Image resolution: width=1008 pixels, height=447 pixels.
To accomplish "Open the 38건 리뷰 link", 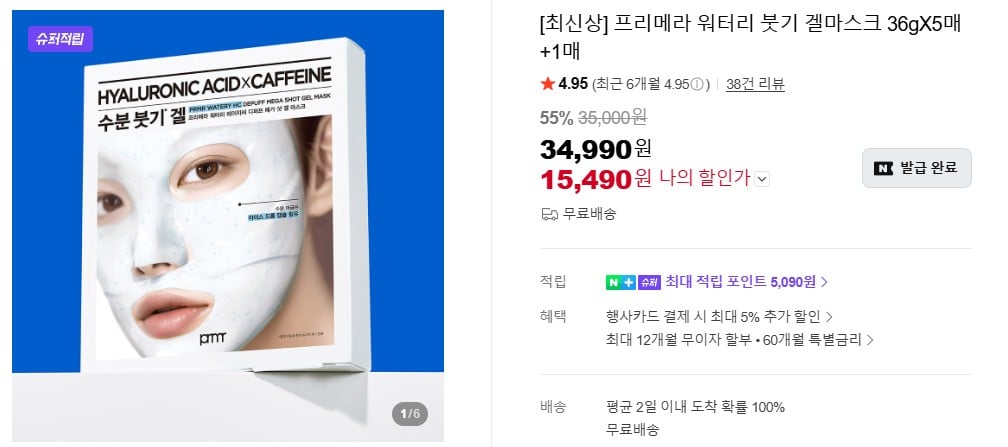I will coord(755,84).
